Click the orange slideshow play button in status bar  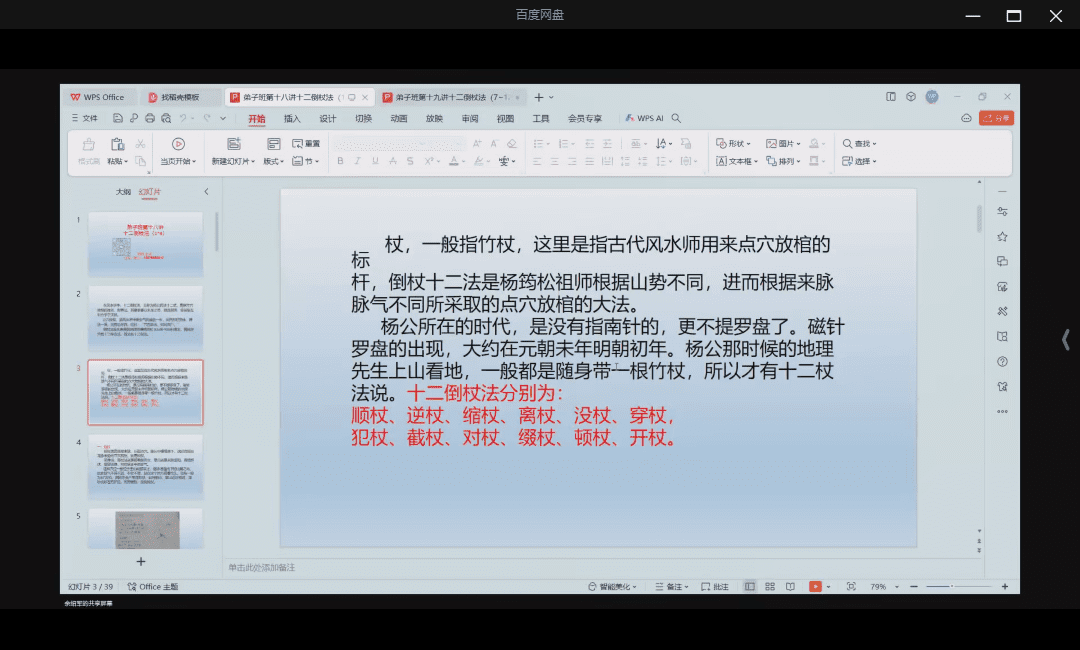[815, 586]
